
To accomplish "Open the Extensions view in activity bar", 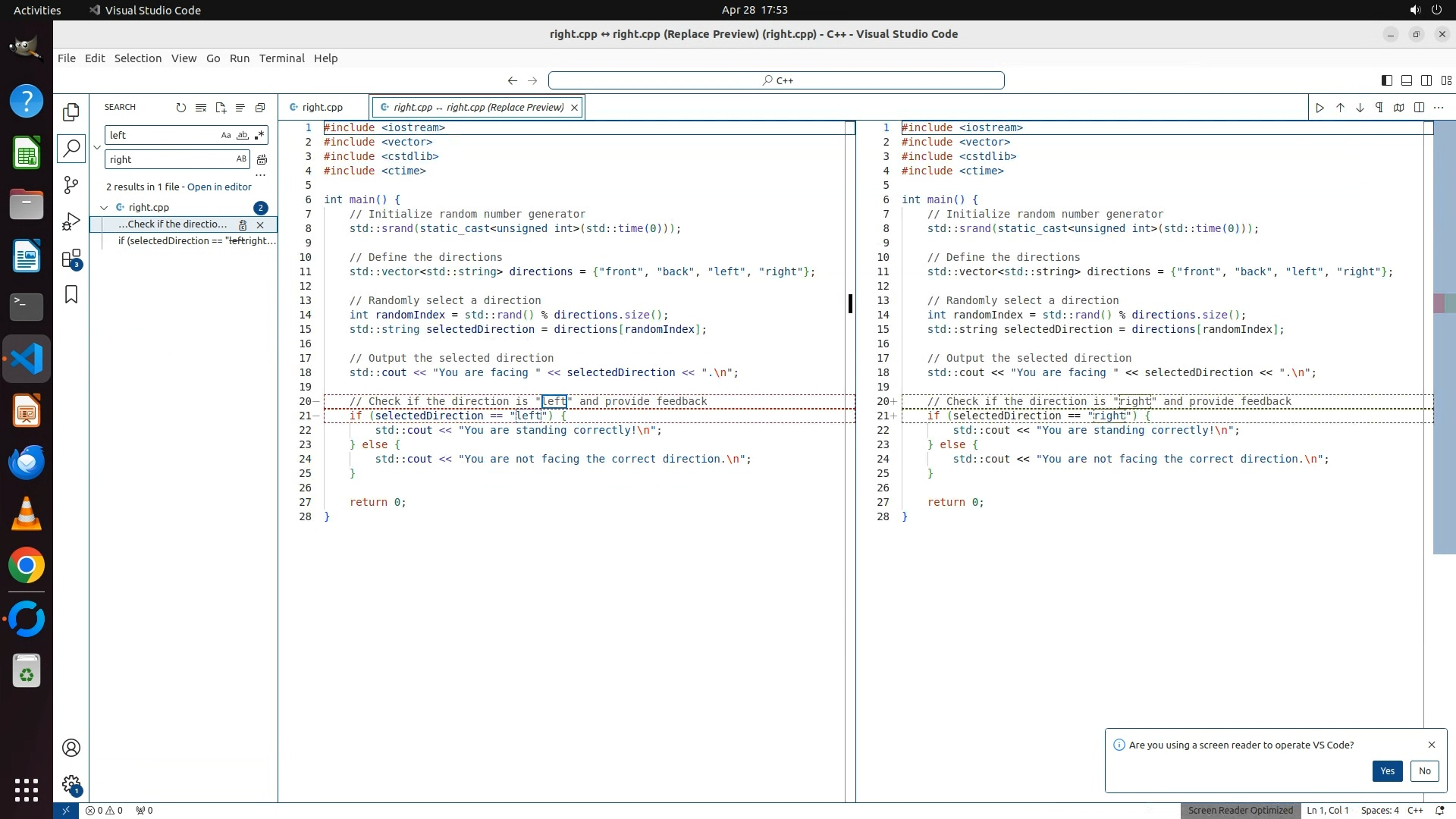I will [71, 259].
